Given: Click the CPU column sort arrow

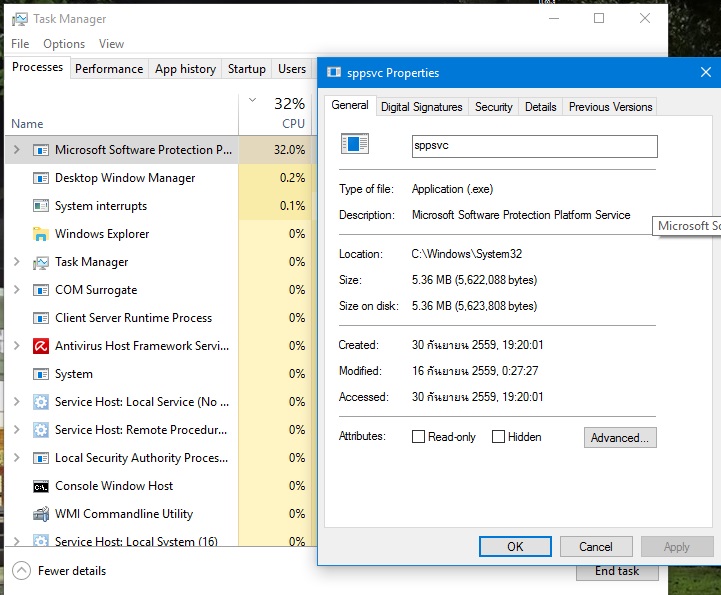Looking at the screenshot, I should [252, 100].
